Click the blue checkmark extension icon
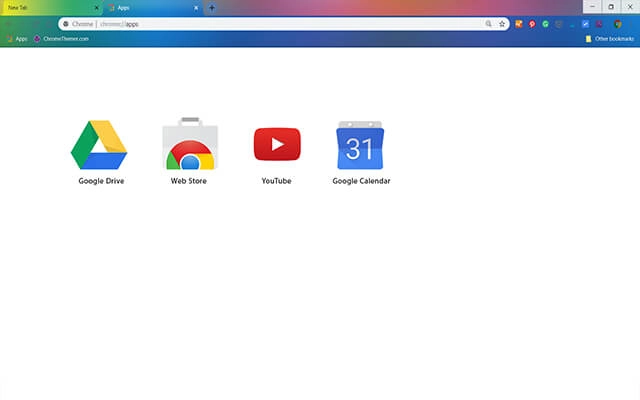The height and width of the screenshot is (400, 640). [585, 24]
